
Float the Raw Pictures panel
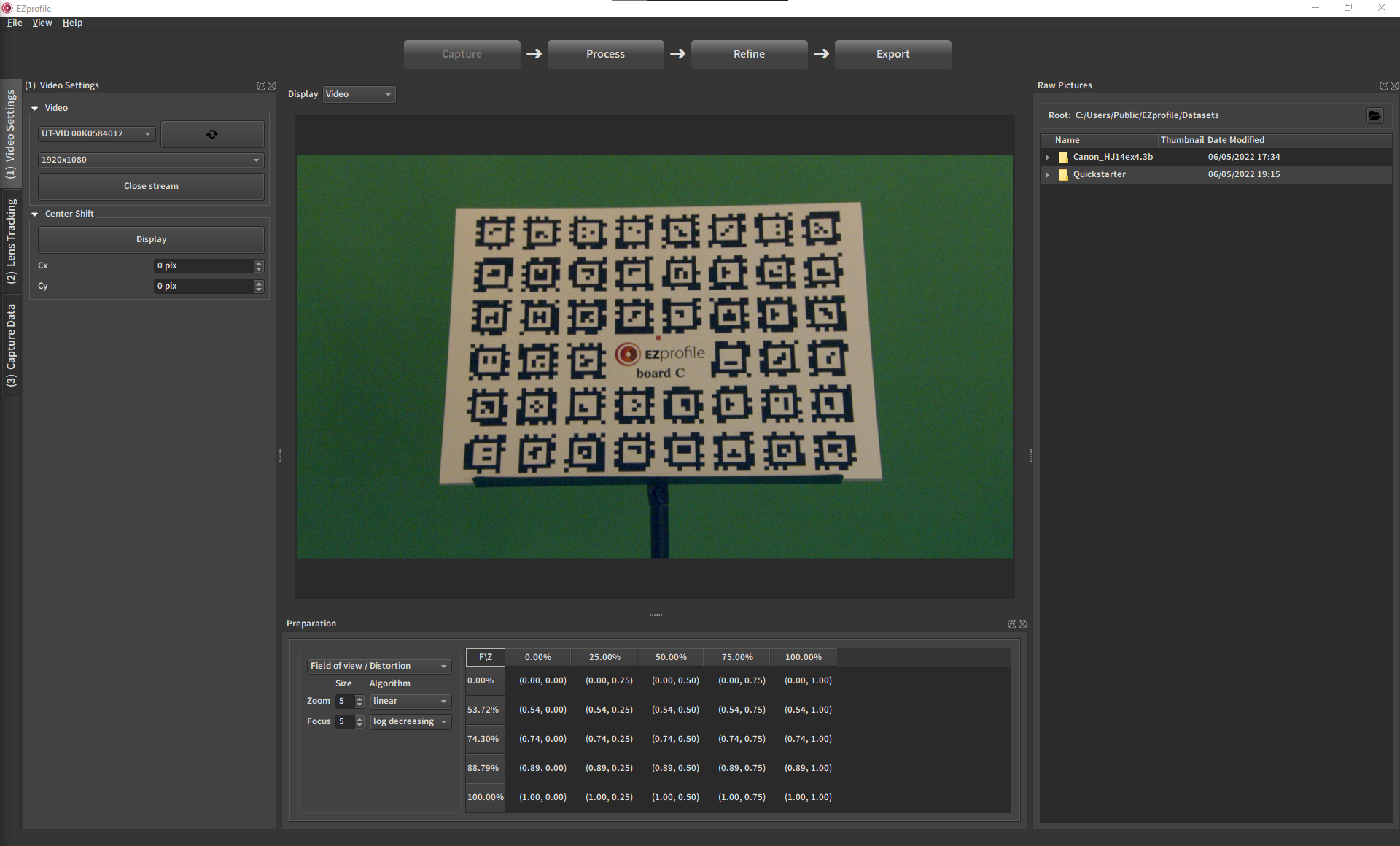(1383, 86)
